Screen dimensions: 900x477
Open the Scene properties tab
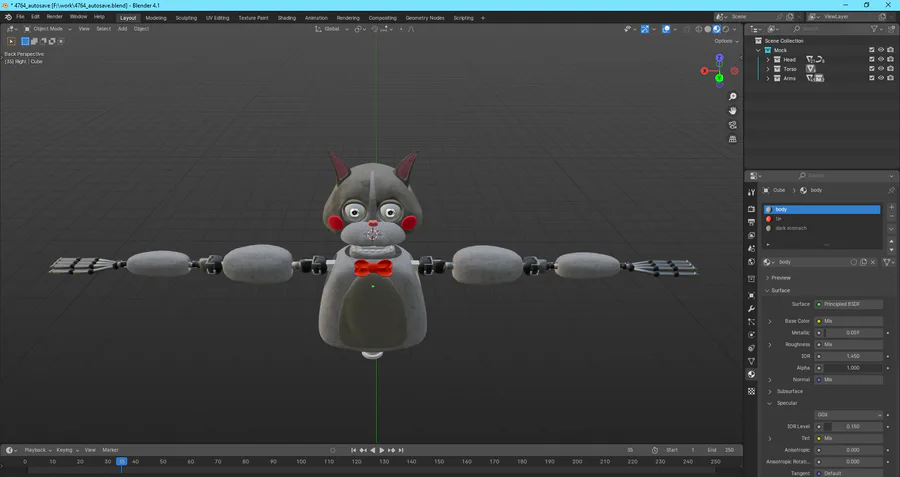pos(751,249)
